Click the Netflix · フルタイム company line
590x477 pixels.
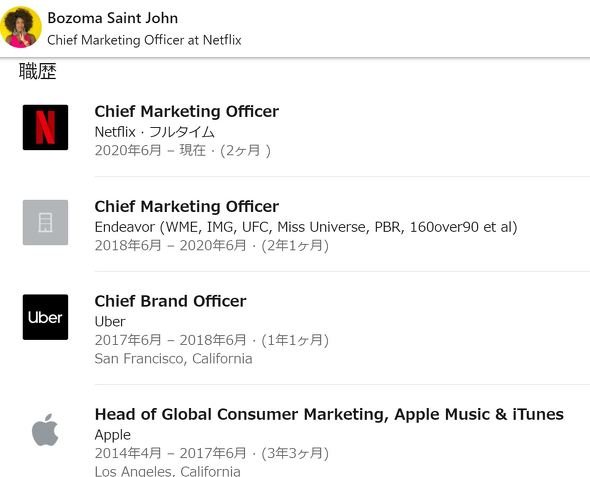[x=155, y=132]
